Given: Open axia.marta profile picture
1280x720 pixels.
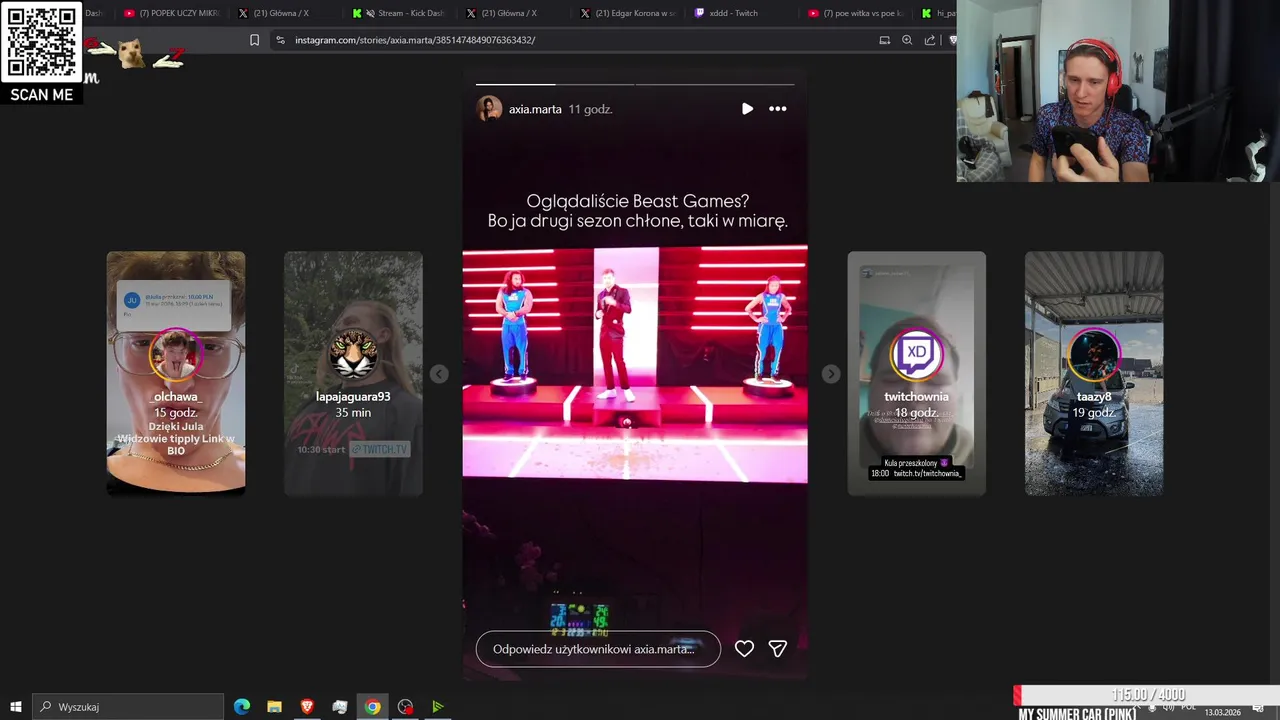Looking at the screenshot, I should coord(490,109).
